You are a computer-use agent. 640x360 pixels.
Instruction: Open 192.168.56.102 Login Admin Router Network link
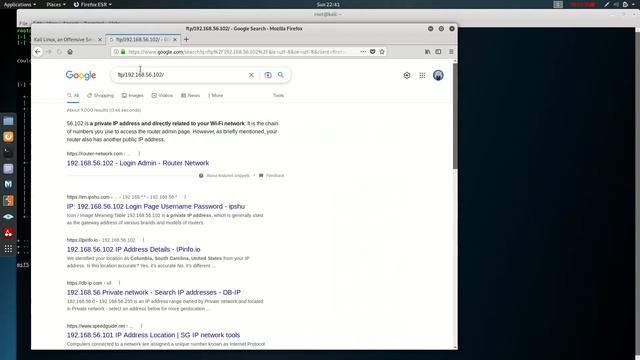138,163
